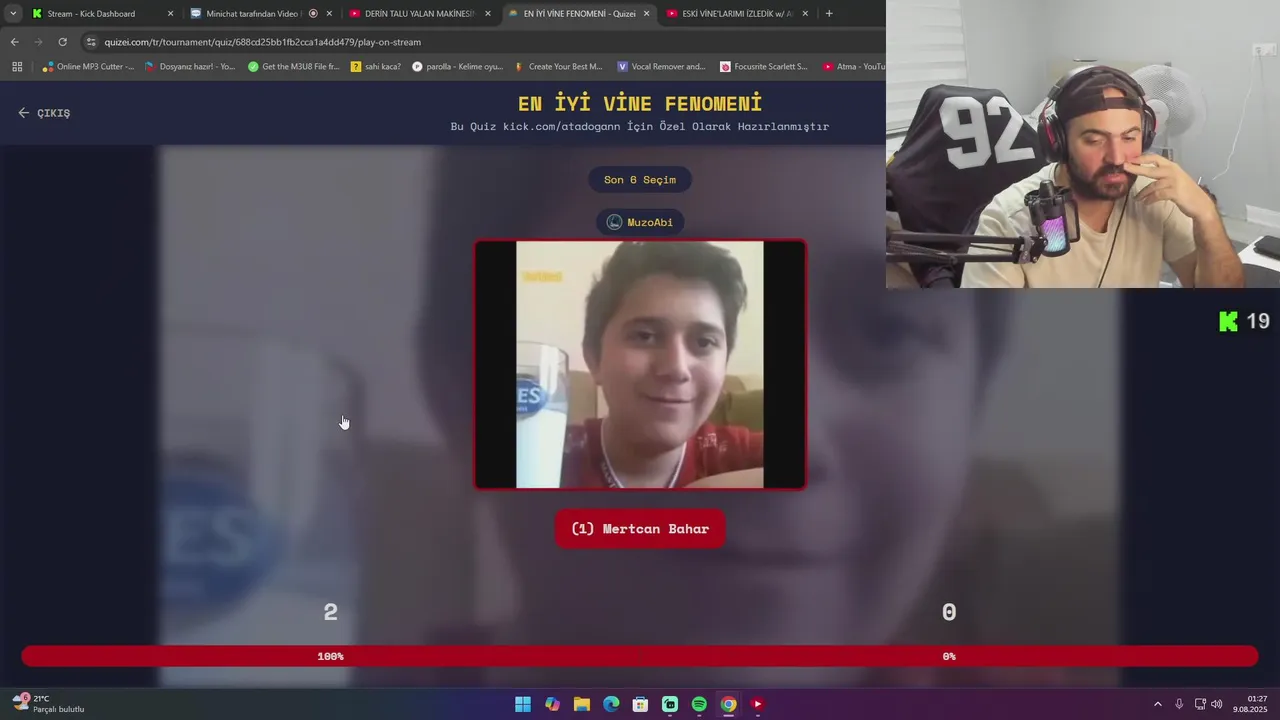
Task: Open Create Your Best M... bookmark
Action: [558, 67]
